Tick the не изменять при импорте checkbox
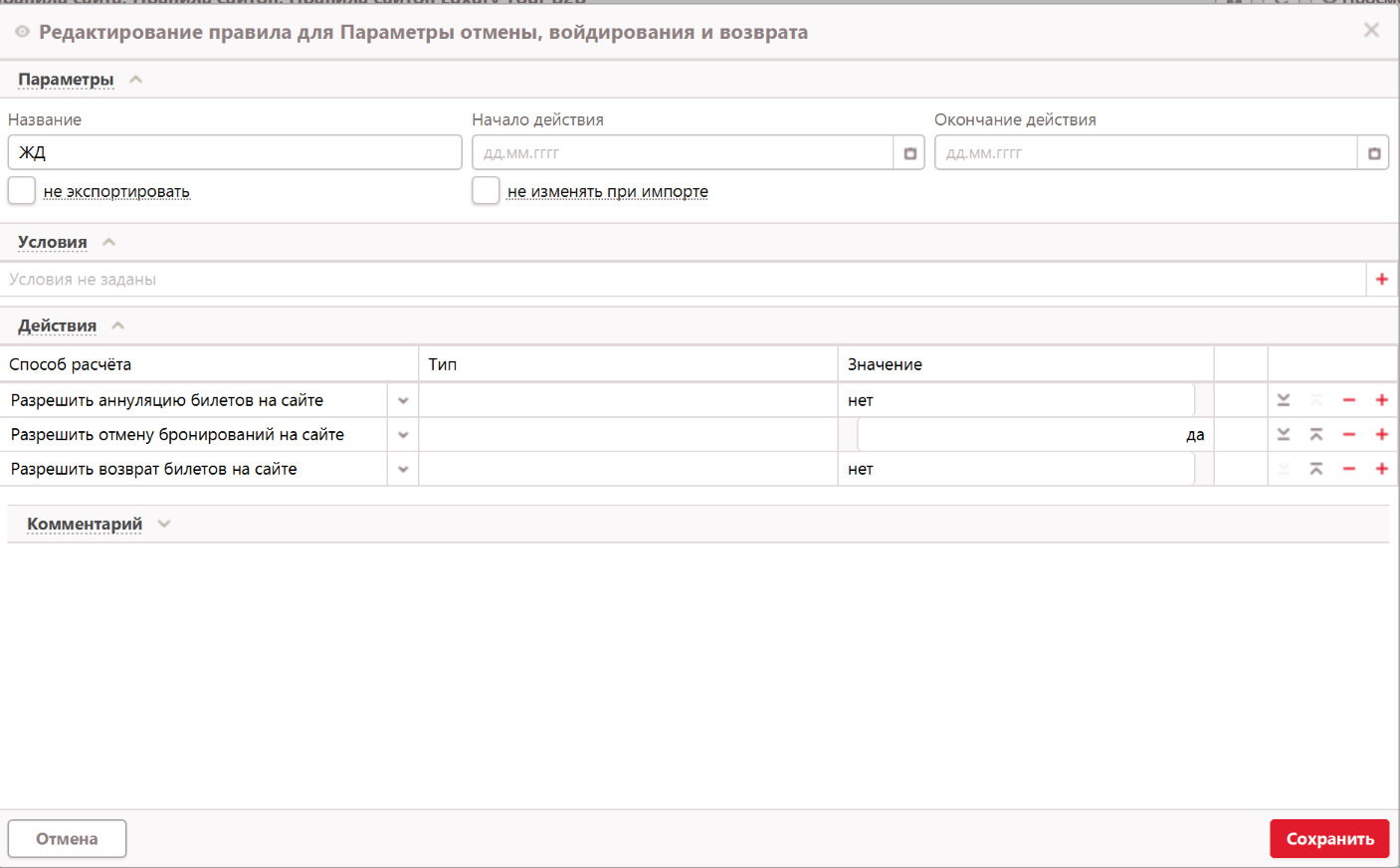 pos(486,190)
